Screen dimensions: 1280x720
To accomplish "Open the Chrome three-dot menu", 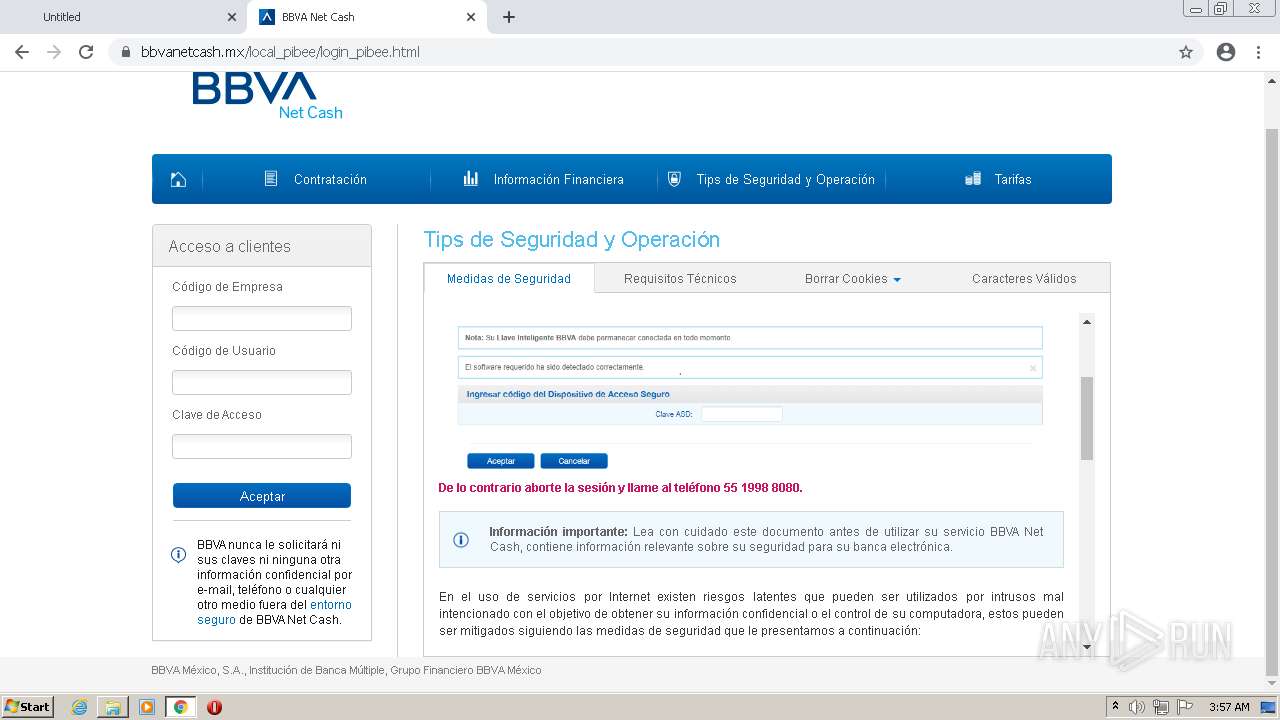I will pos(1259,52).
